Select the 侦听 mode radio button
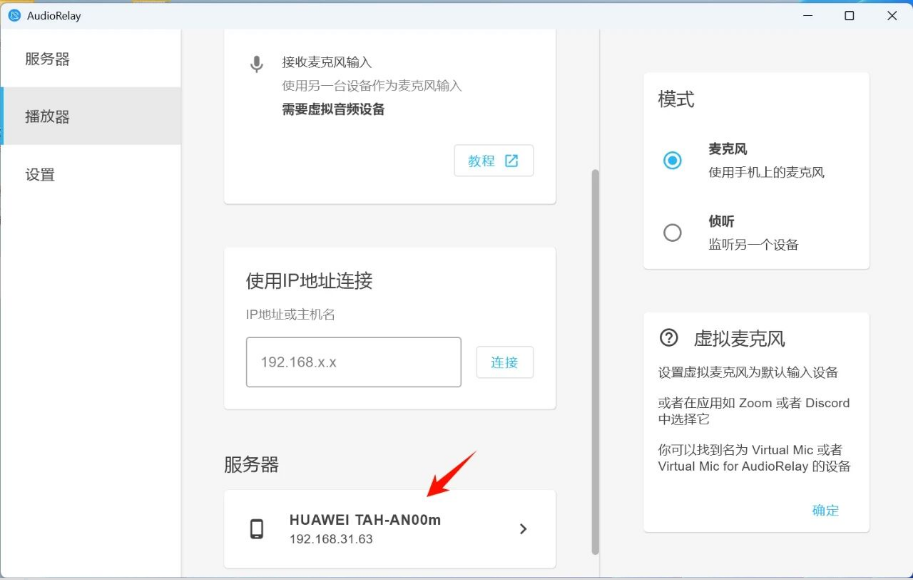Image resolution: width=913 pixels, height=580 pixels. [x=673, y=233]
